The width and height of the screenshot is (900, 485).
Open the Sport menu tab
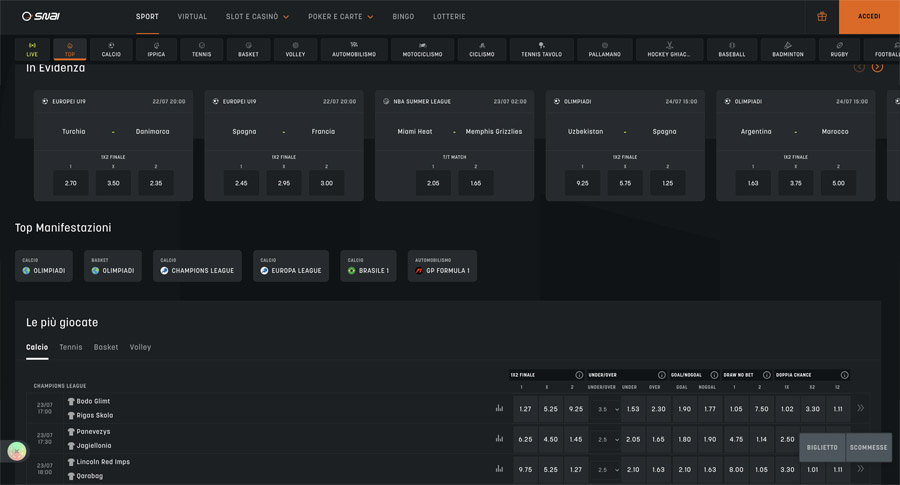click(148, 17)
